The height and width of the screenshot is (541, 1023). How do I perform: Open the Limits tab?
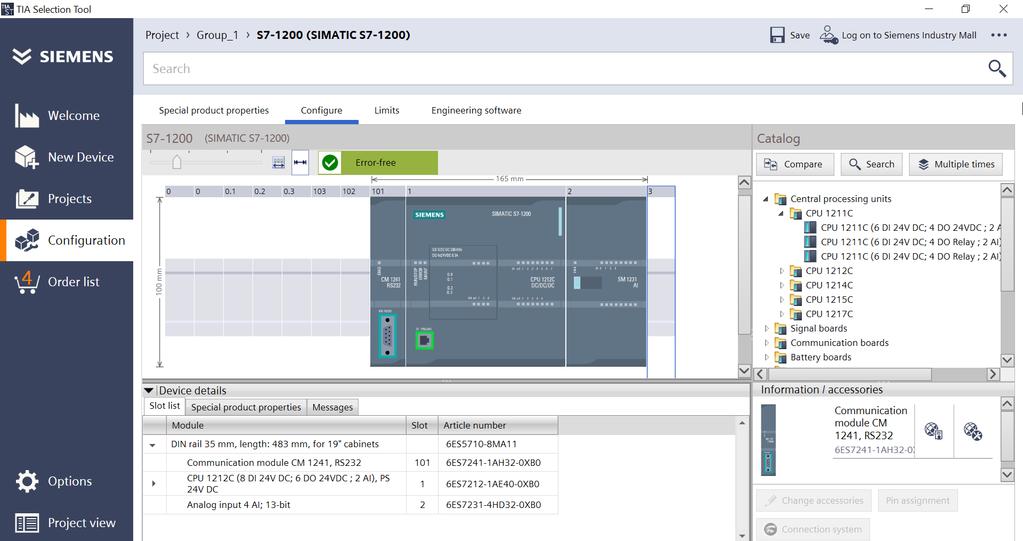pyautogui.click(x=386, y=110)
